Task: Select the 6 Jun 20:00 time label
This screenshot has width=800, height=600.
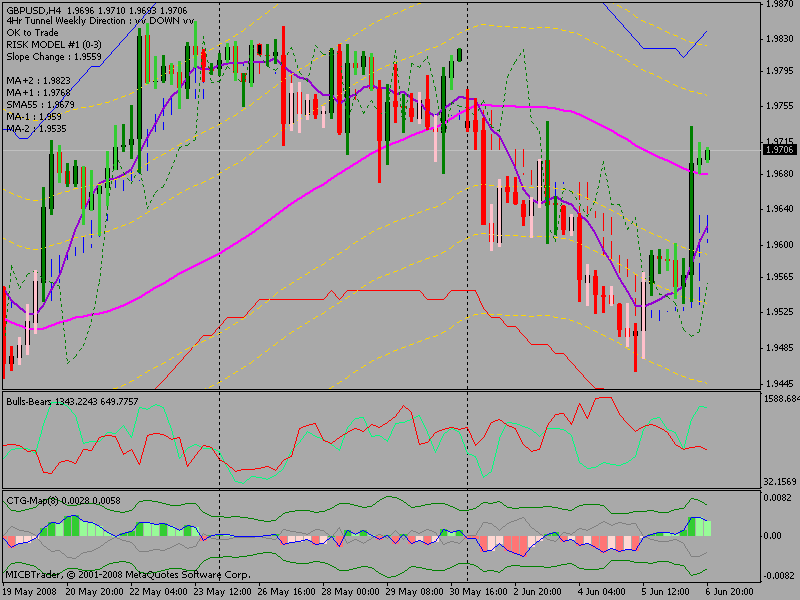Action: point(728,592)
